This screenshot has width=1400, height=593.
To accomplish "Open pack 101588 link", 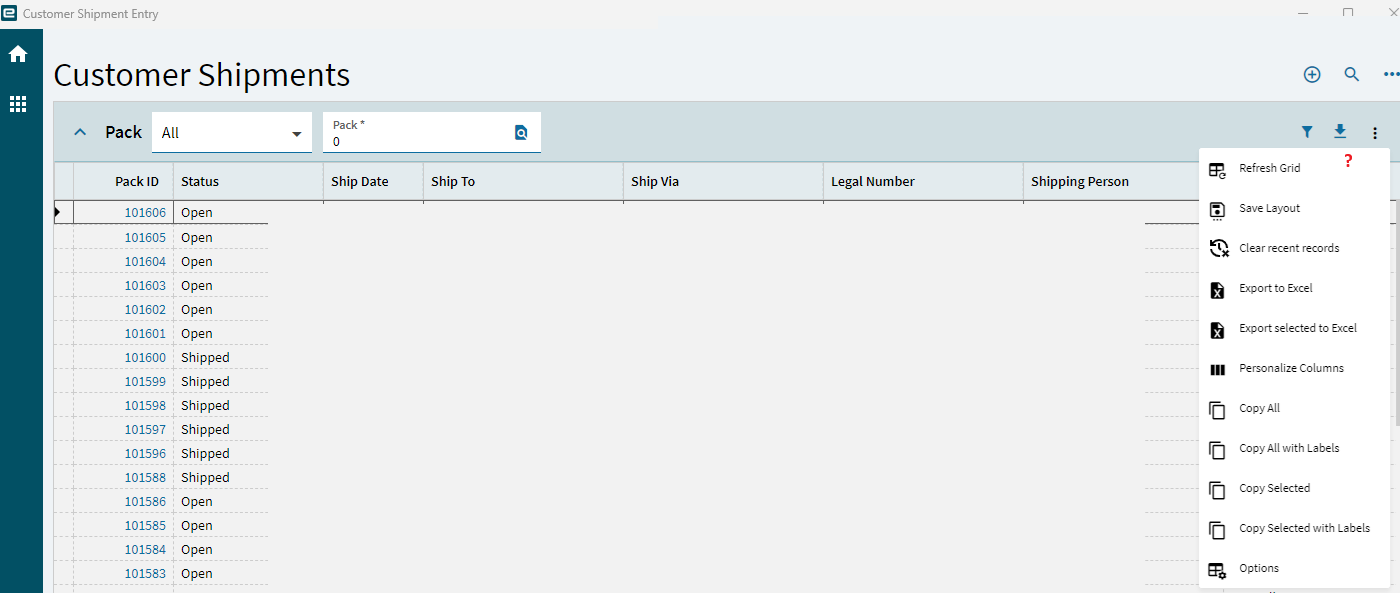I will coord(145,477).
